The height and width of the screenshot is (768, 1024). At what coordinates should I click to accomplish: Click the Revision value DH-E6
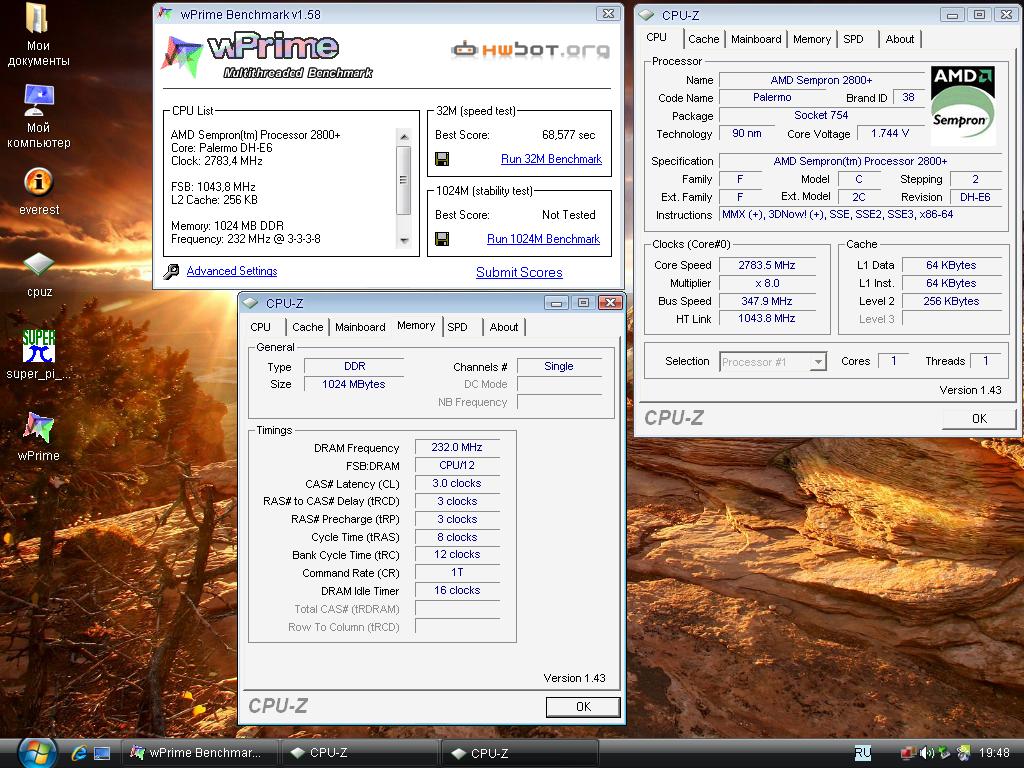[975, 197]
